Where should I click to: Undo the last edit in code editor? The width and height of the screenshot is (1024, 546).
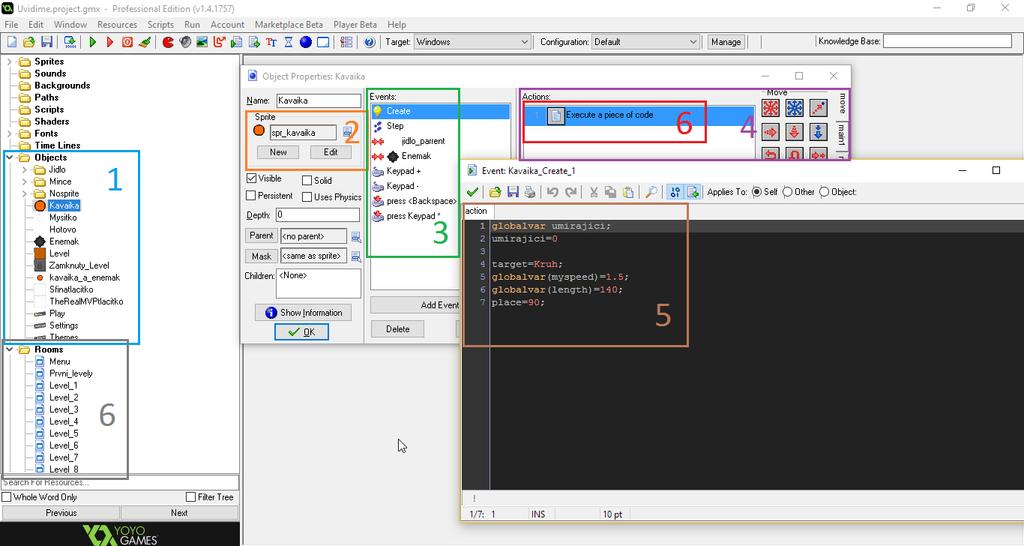click(552, 192)
